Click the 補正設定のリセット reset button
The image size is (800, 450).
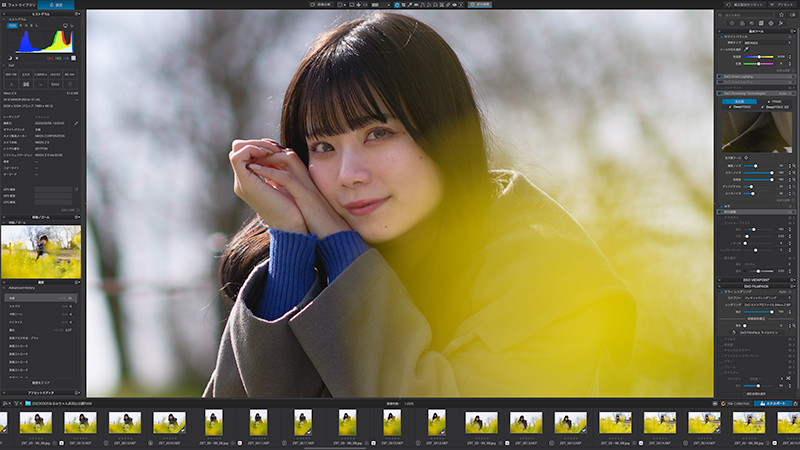744,5
